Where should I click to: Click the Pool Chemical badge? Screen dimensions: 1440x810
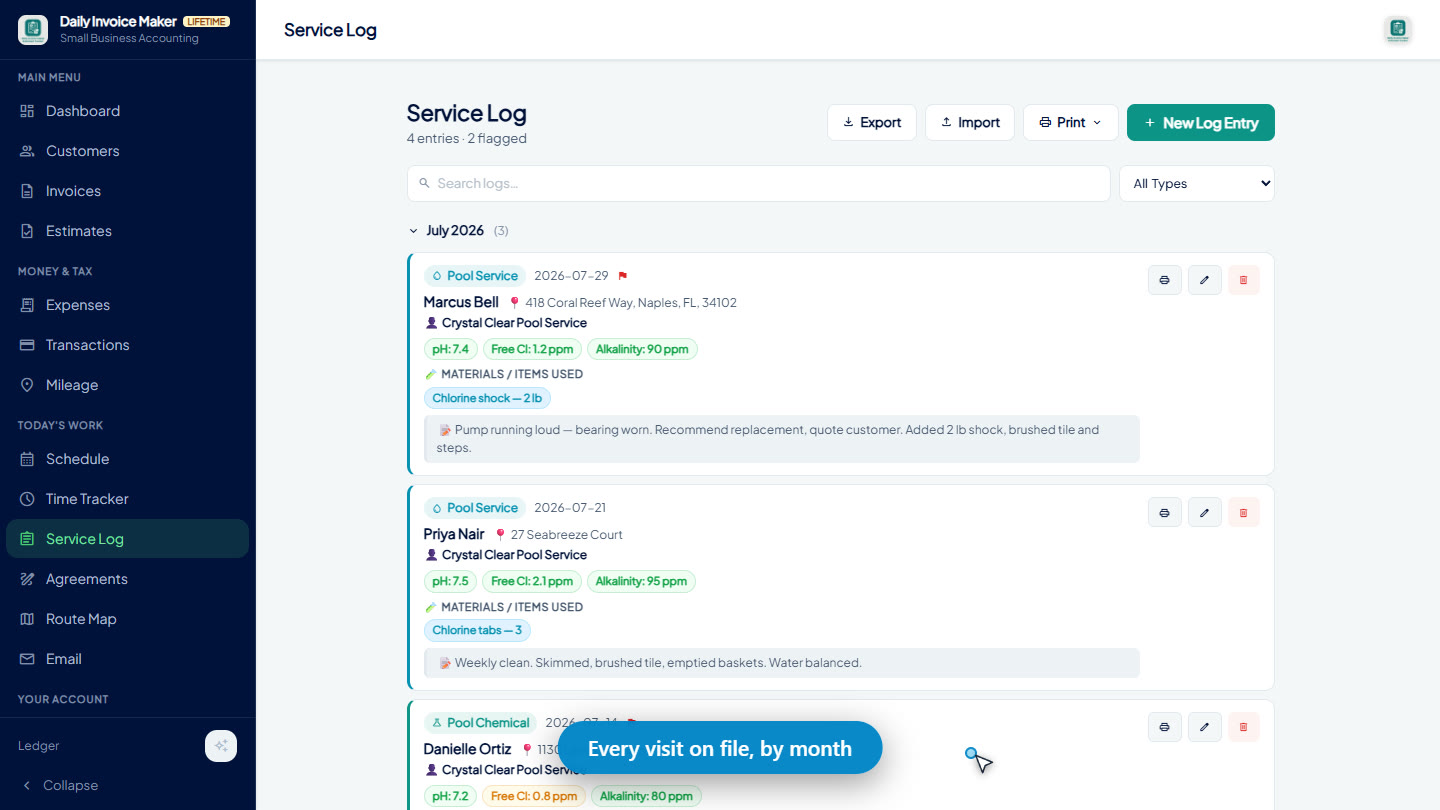[481, 723]
